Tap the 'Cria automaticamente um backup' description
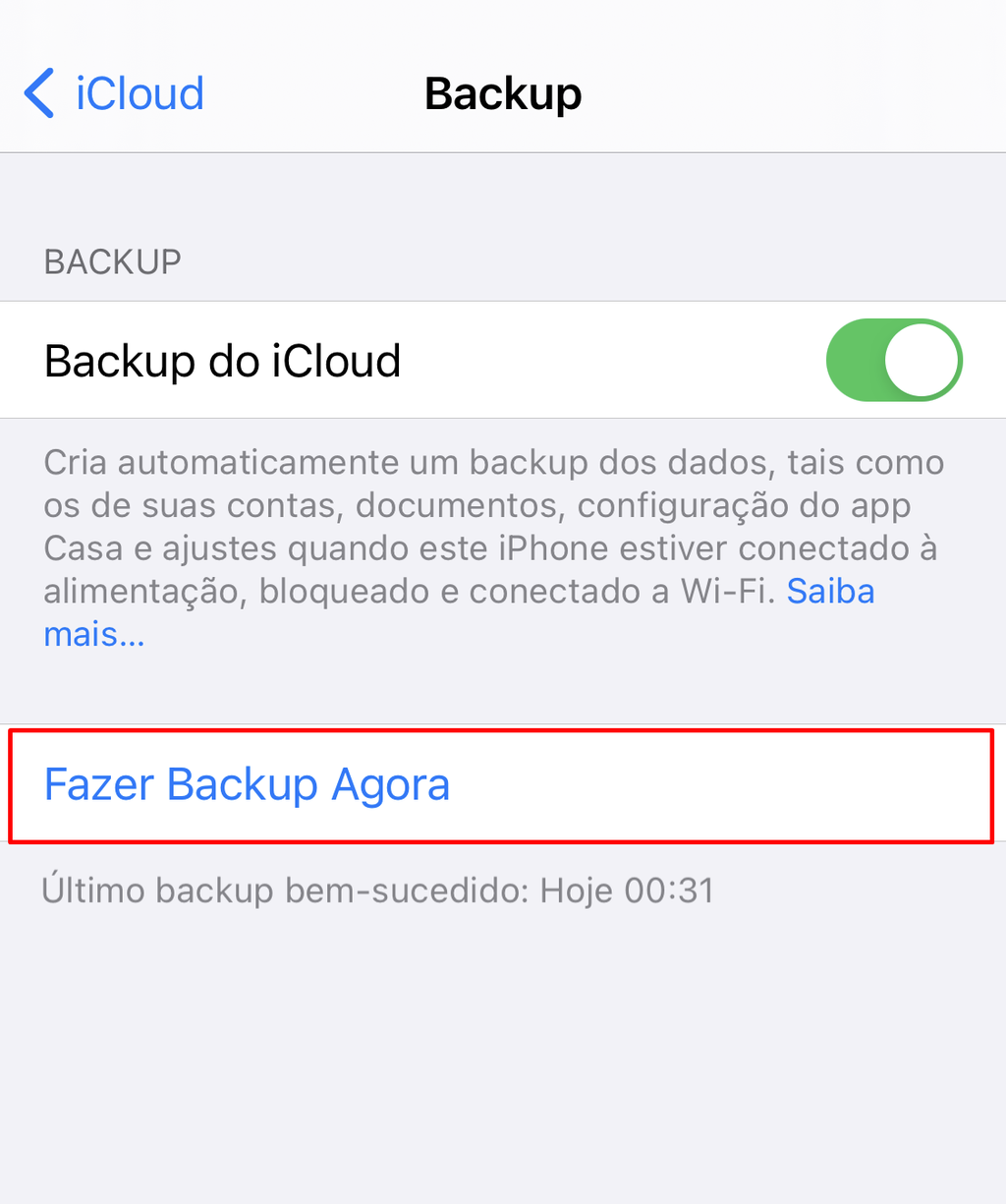Image resolution: width=1006 pixels, height=1204 pixels. pyautogui.click(x=493, y=548)
